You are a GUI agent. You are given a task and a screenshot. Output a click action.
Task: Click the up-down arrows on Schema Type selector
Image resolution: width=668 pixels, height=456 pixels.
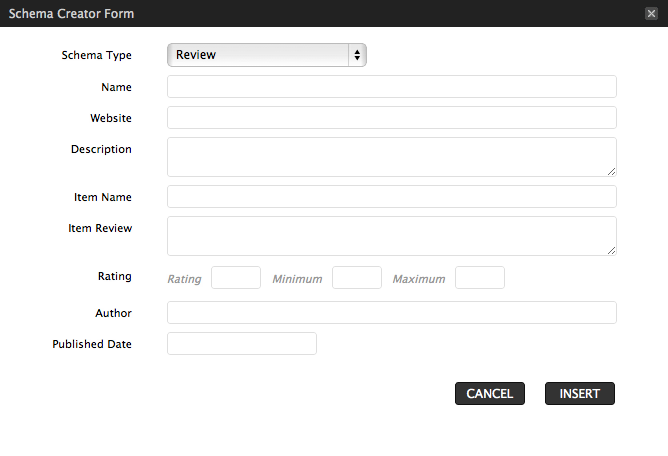[x=357, y=55]
